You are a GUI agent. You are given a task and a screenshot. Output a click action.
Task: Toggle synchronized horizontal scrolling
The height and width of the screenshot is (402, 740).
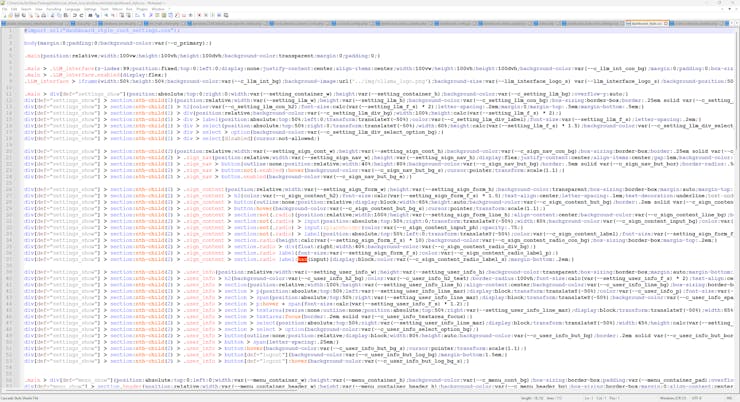pyautogui.click(x=128, y=15)
